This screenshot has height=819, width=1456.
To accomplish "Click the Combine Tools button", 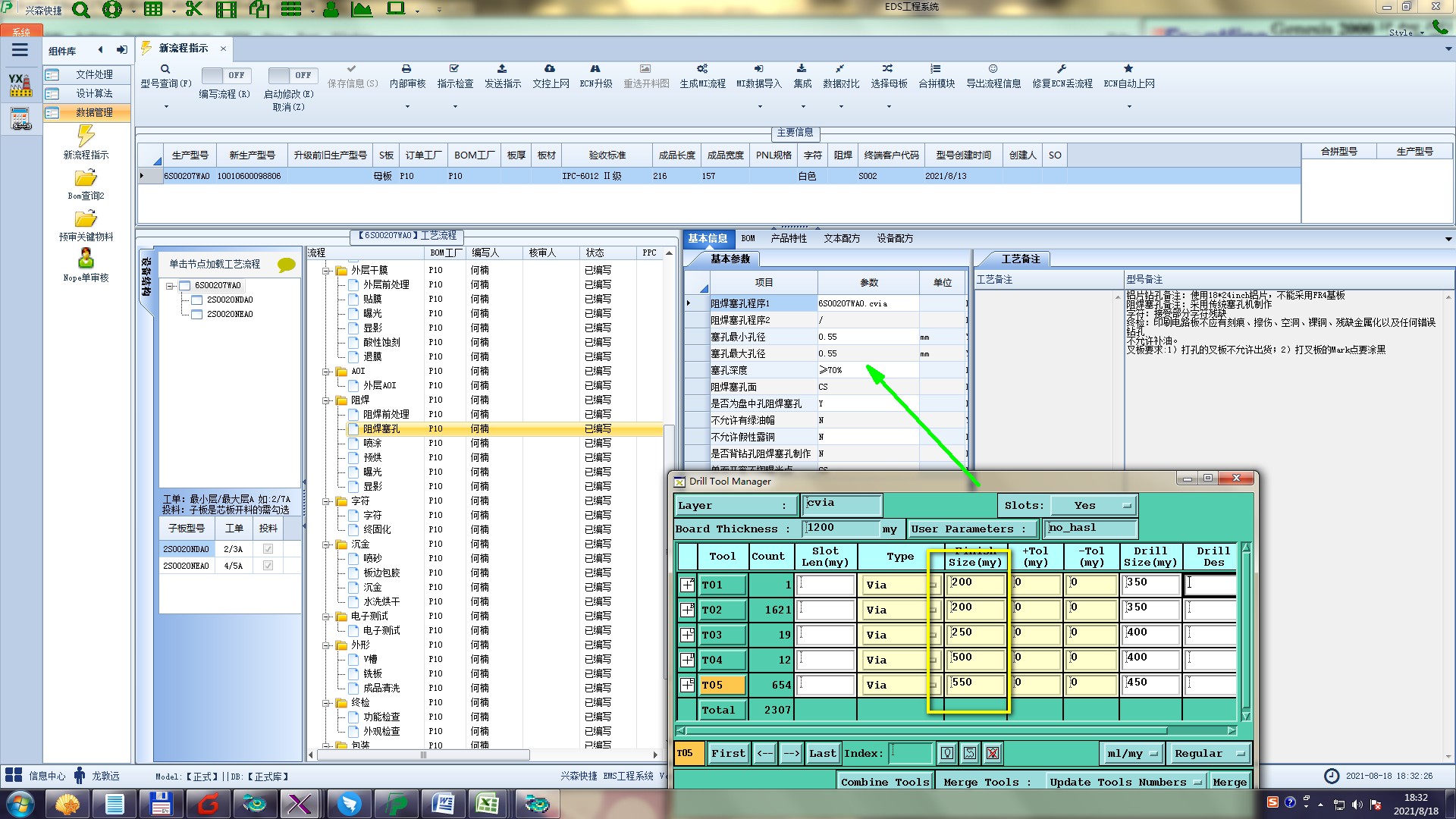I will (884, 782).
